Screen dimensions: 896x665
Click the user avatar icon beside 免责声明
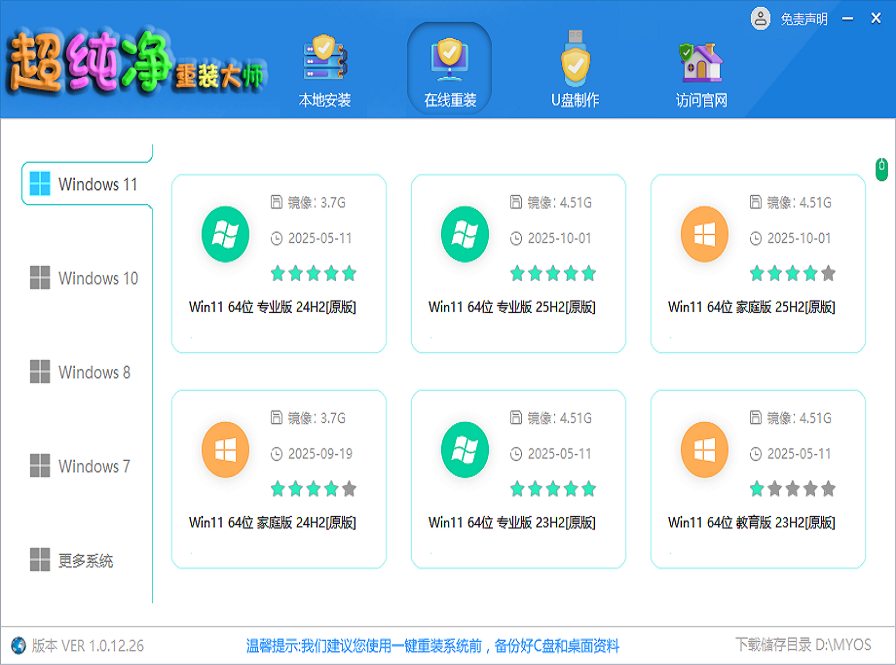(761, 18)
